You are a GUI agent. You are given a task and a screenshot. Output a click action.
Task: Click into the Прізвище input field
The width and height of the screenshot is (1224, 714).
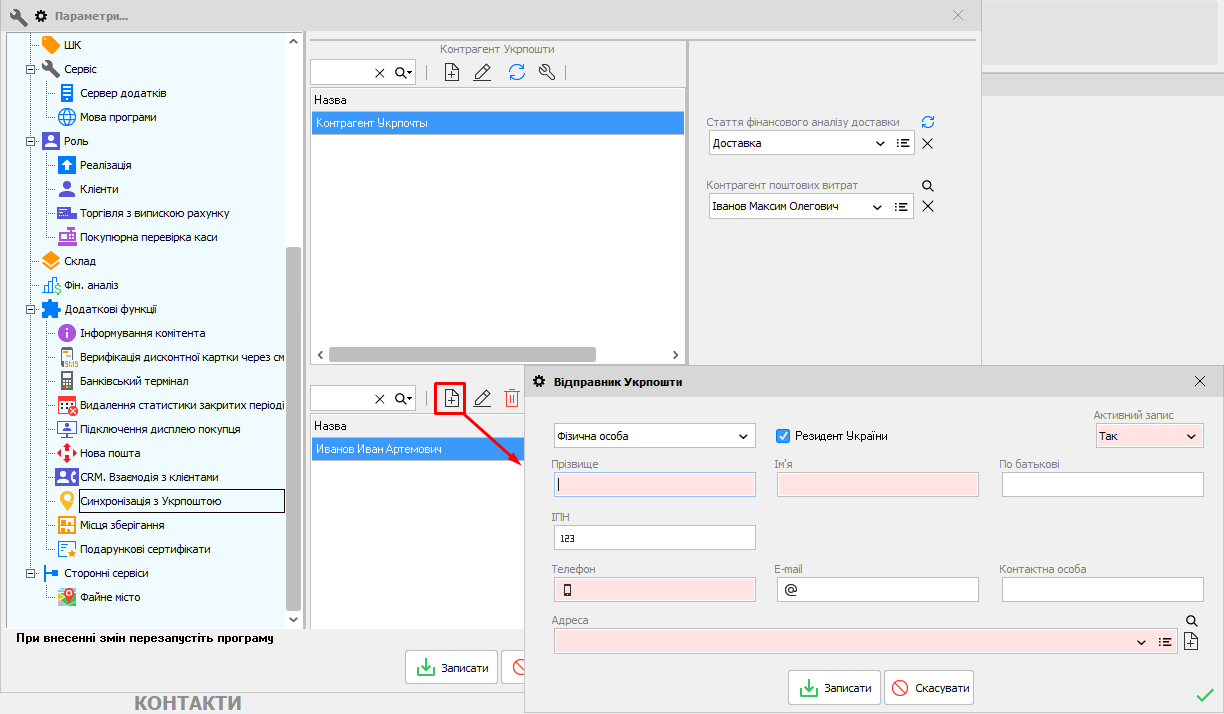tap(655, 484)
